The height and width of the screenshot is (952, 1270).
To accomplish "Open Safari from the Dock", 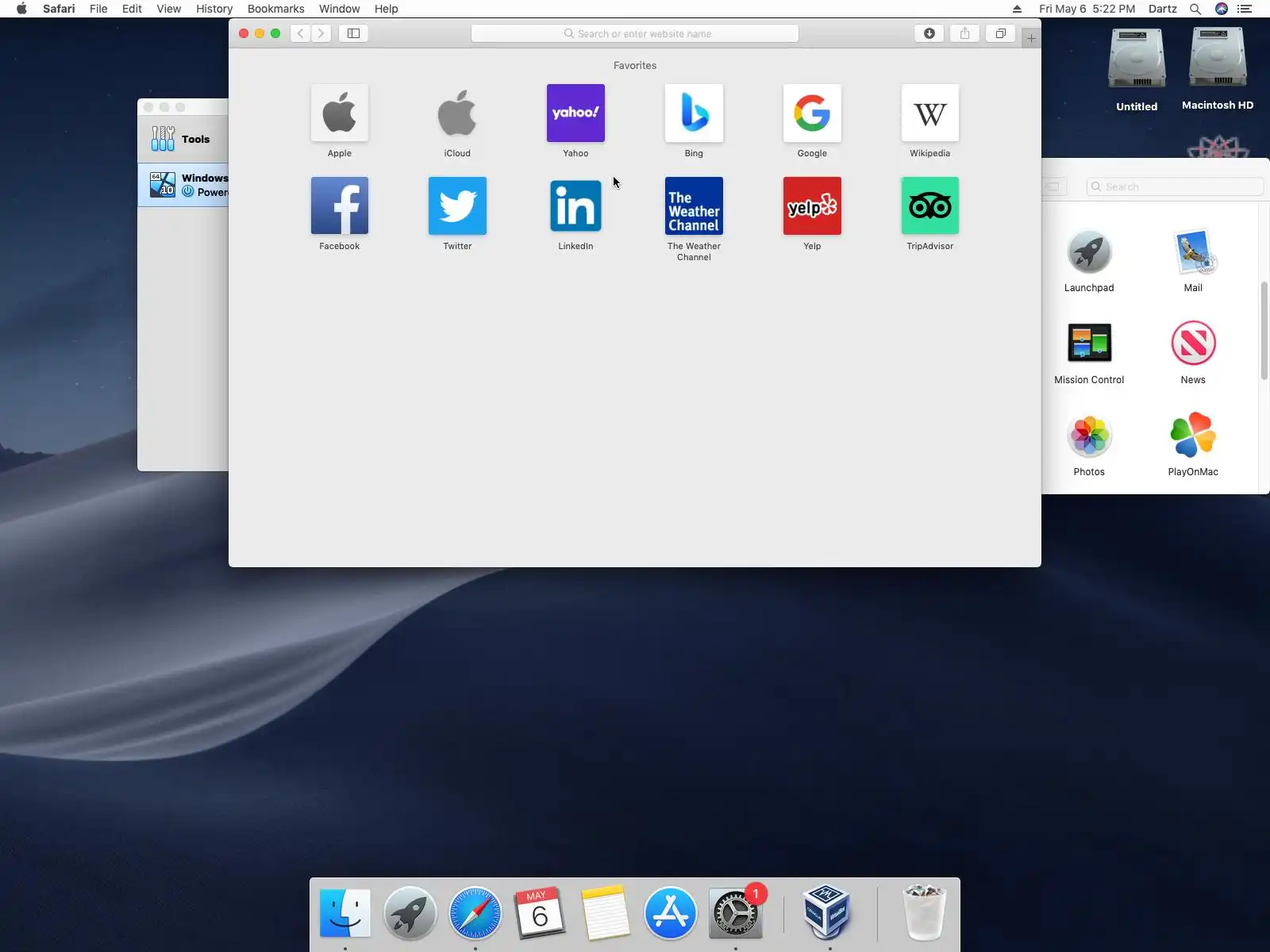I will click(x=475, y=912).
